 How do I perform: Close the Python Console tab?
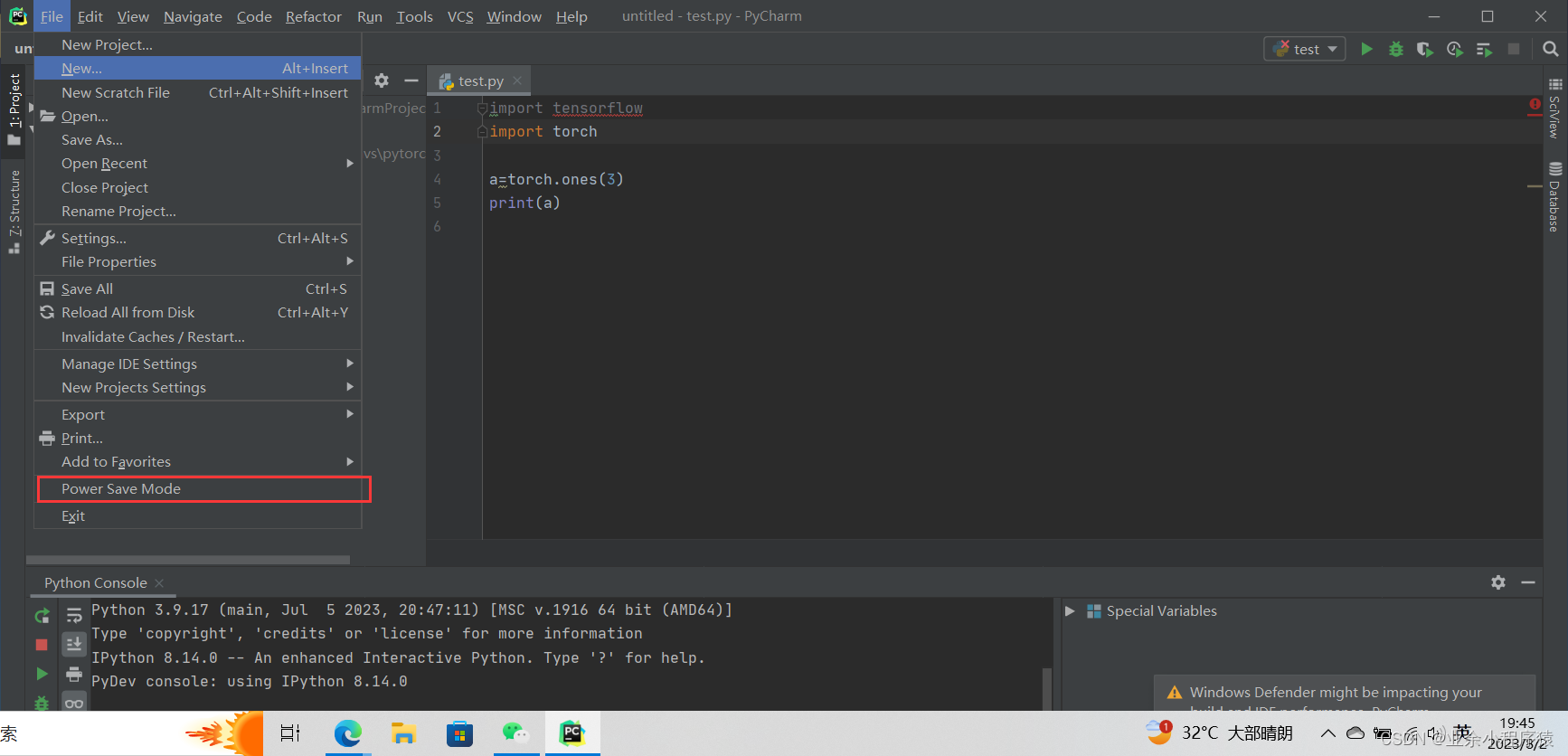(x=159, y=583)
